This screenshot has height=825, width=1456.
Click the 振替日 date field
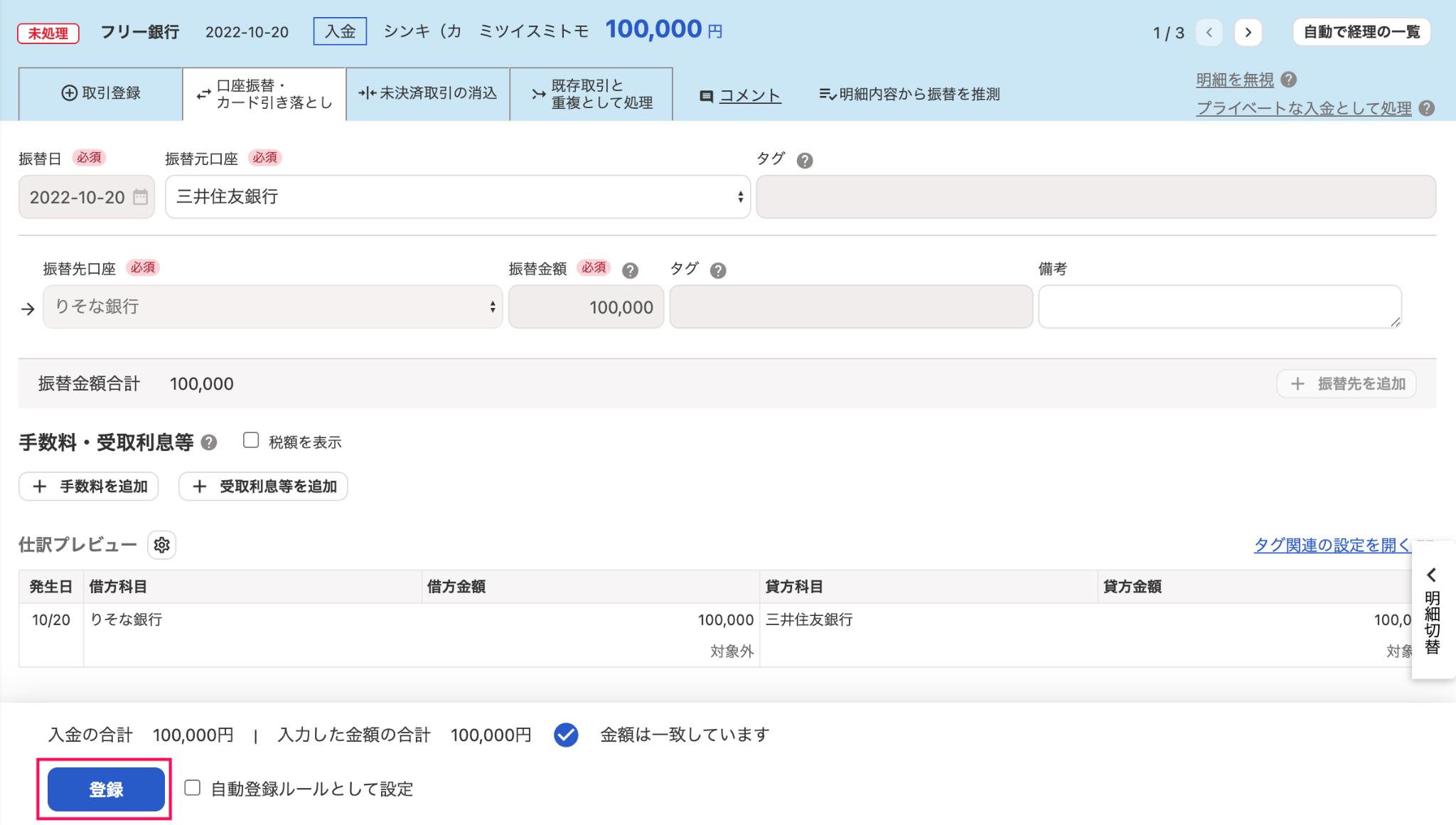(87, 197)
